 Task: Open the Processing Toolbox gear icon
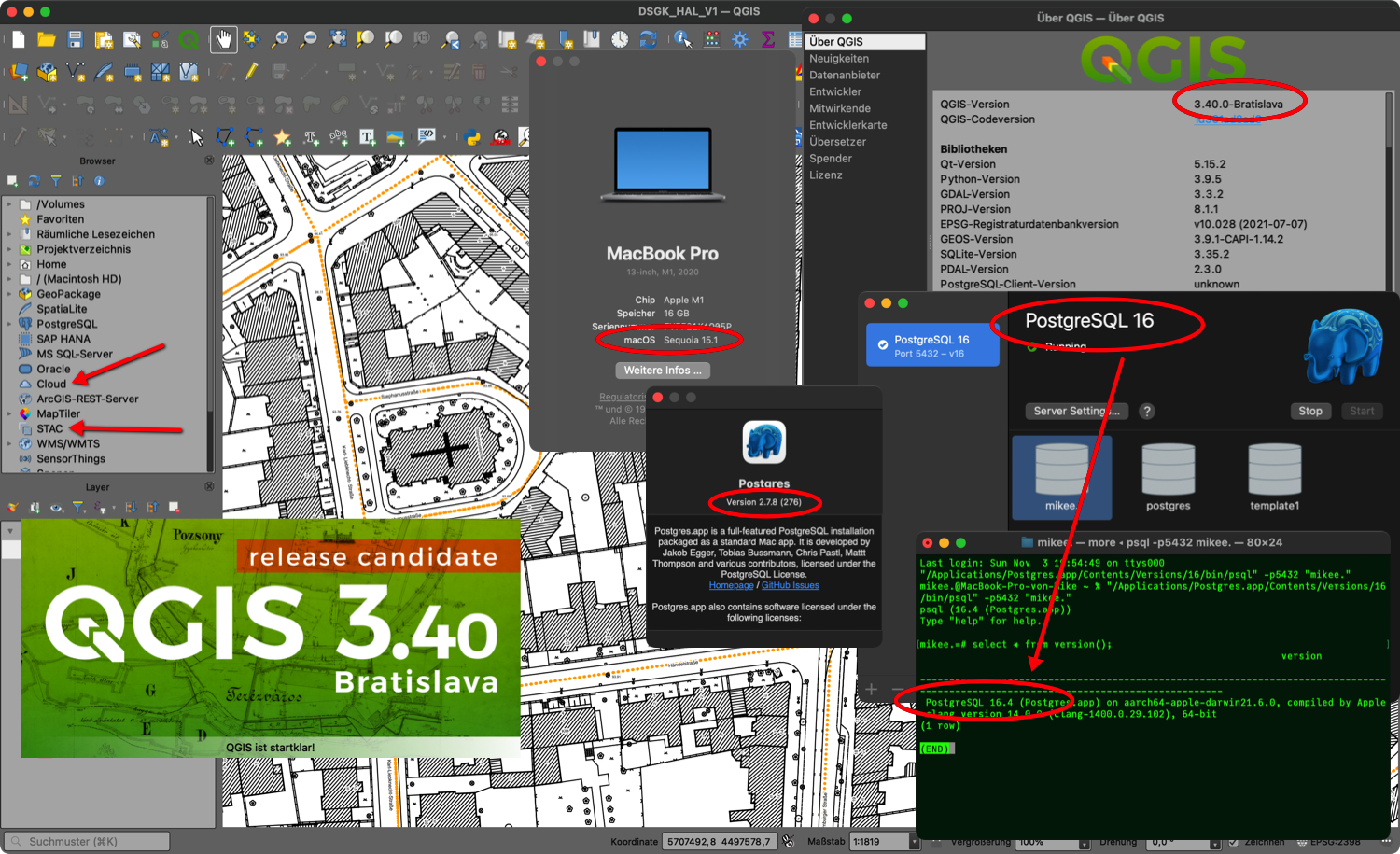tap(740, 39)
